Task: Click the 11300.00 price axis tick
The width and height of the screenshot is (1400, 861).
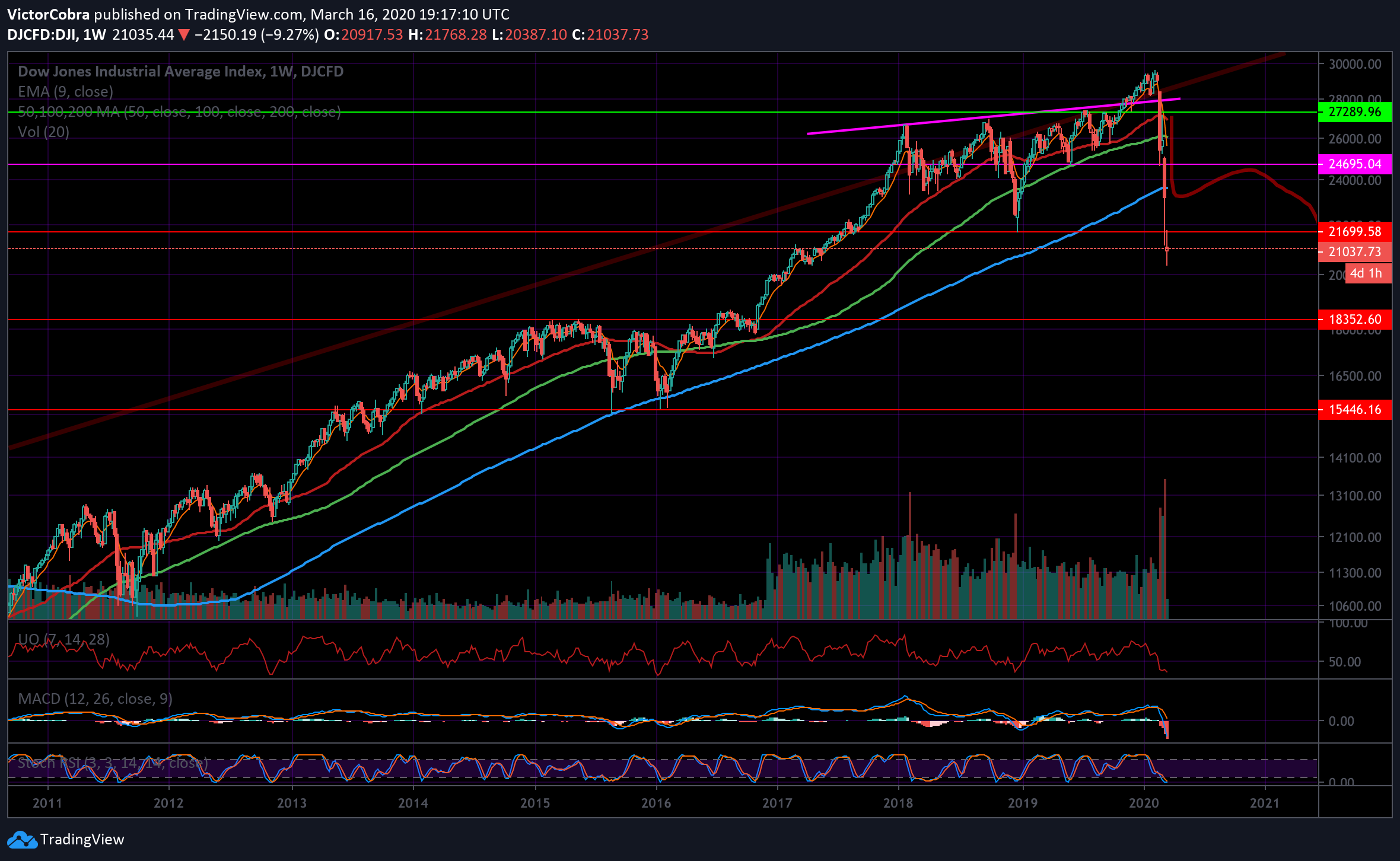Action: (x=1355, y=573)
